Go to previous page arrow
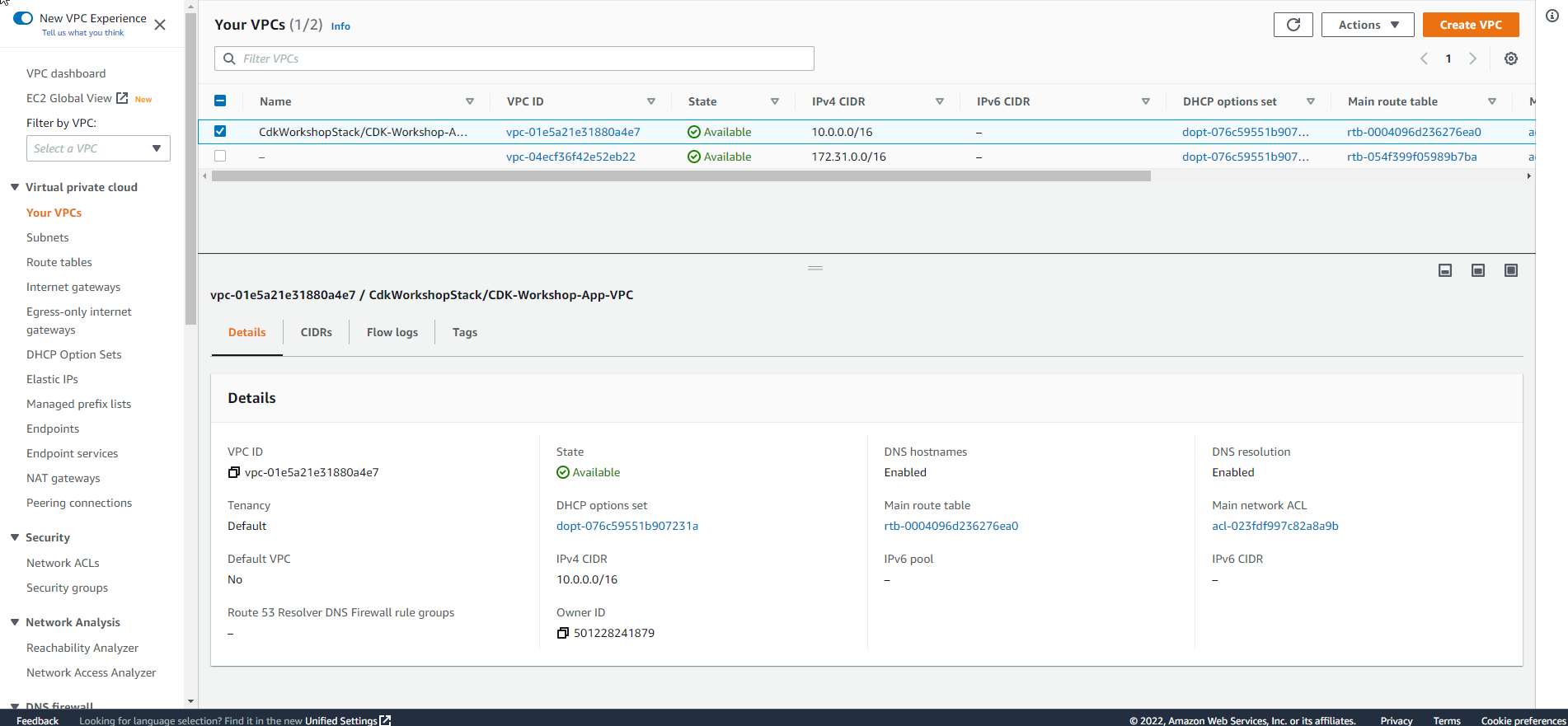 pyautogui.click(x=1424, y=59)
